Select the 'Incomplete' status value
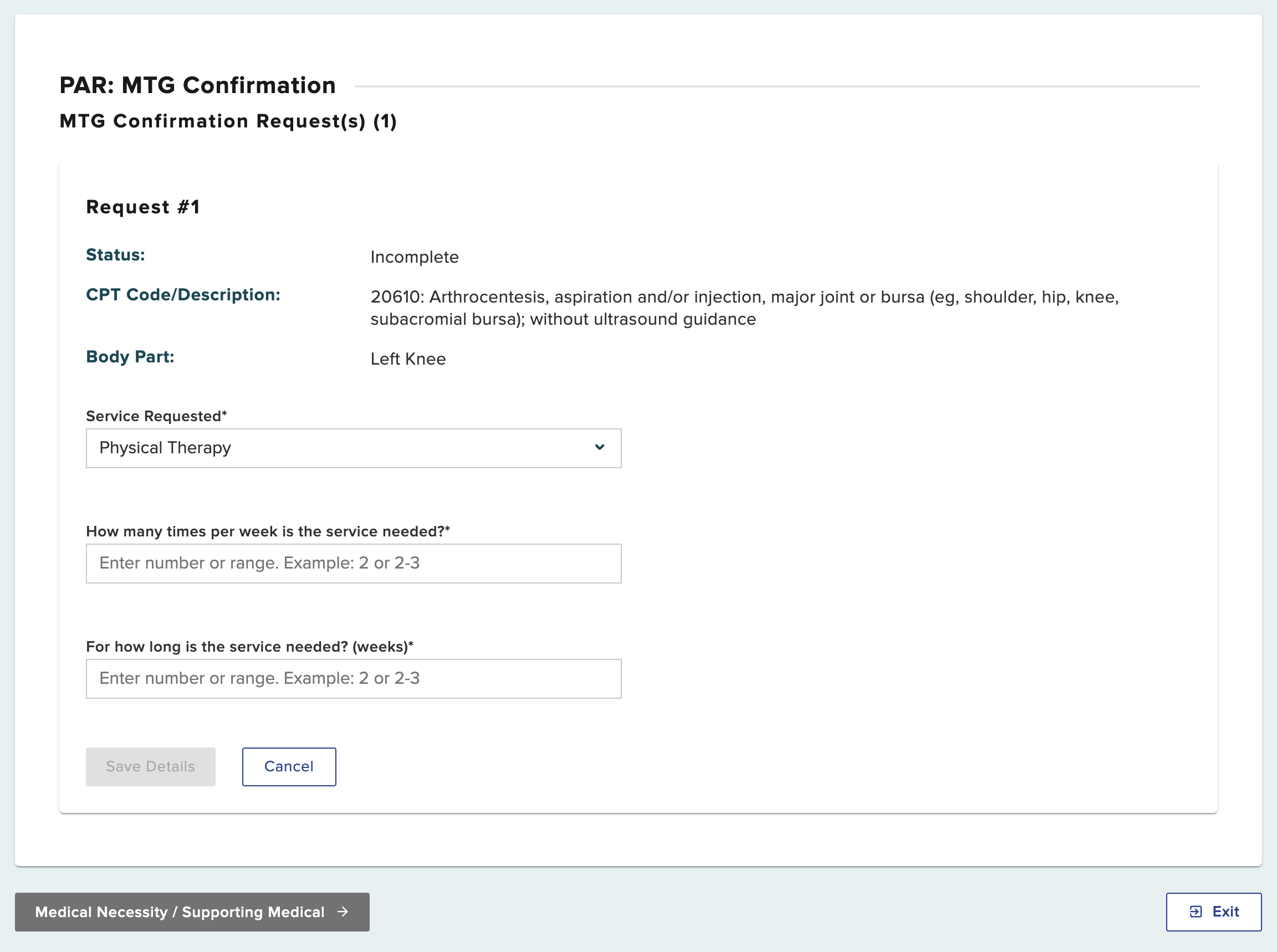The height and width of the screenshot is (952, 1277). point(415,257)
